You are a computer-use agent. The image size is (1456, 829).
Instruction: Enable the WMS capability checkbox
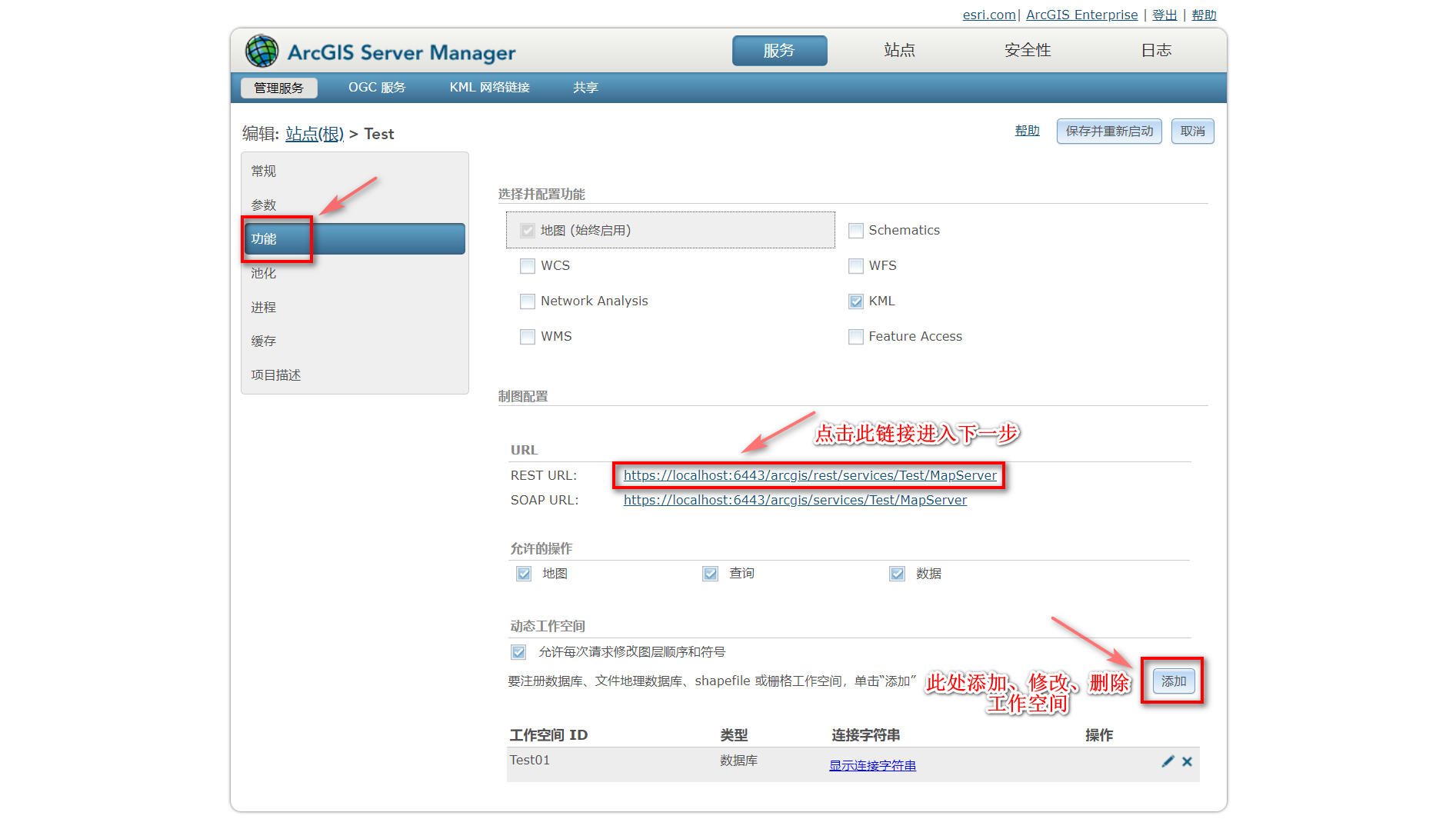click(x=528, y=337)
